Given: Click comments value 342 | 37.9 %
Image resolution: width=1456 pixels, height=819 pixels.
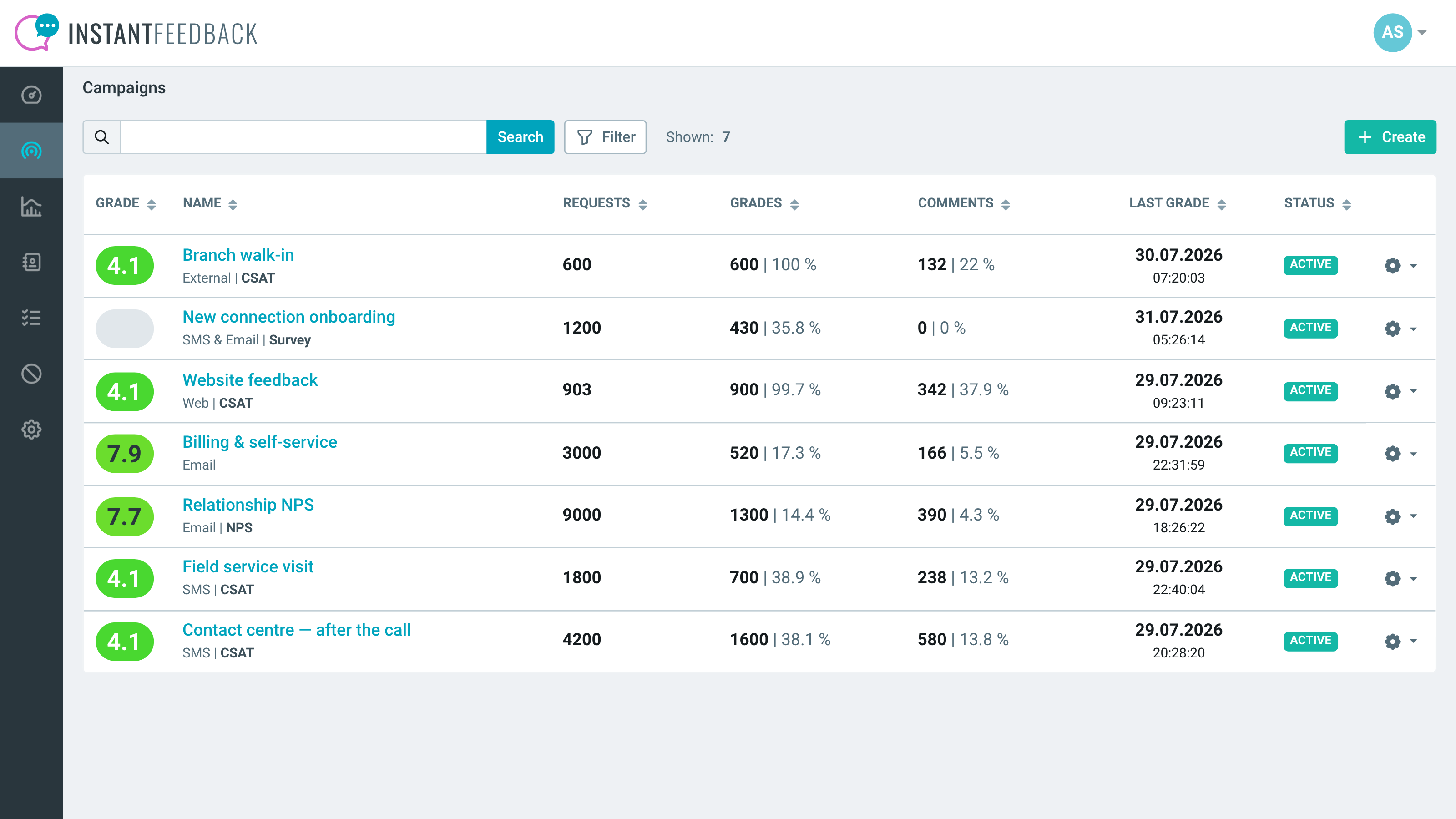Looking at the screenshot, I should pos(963,390).
